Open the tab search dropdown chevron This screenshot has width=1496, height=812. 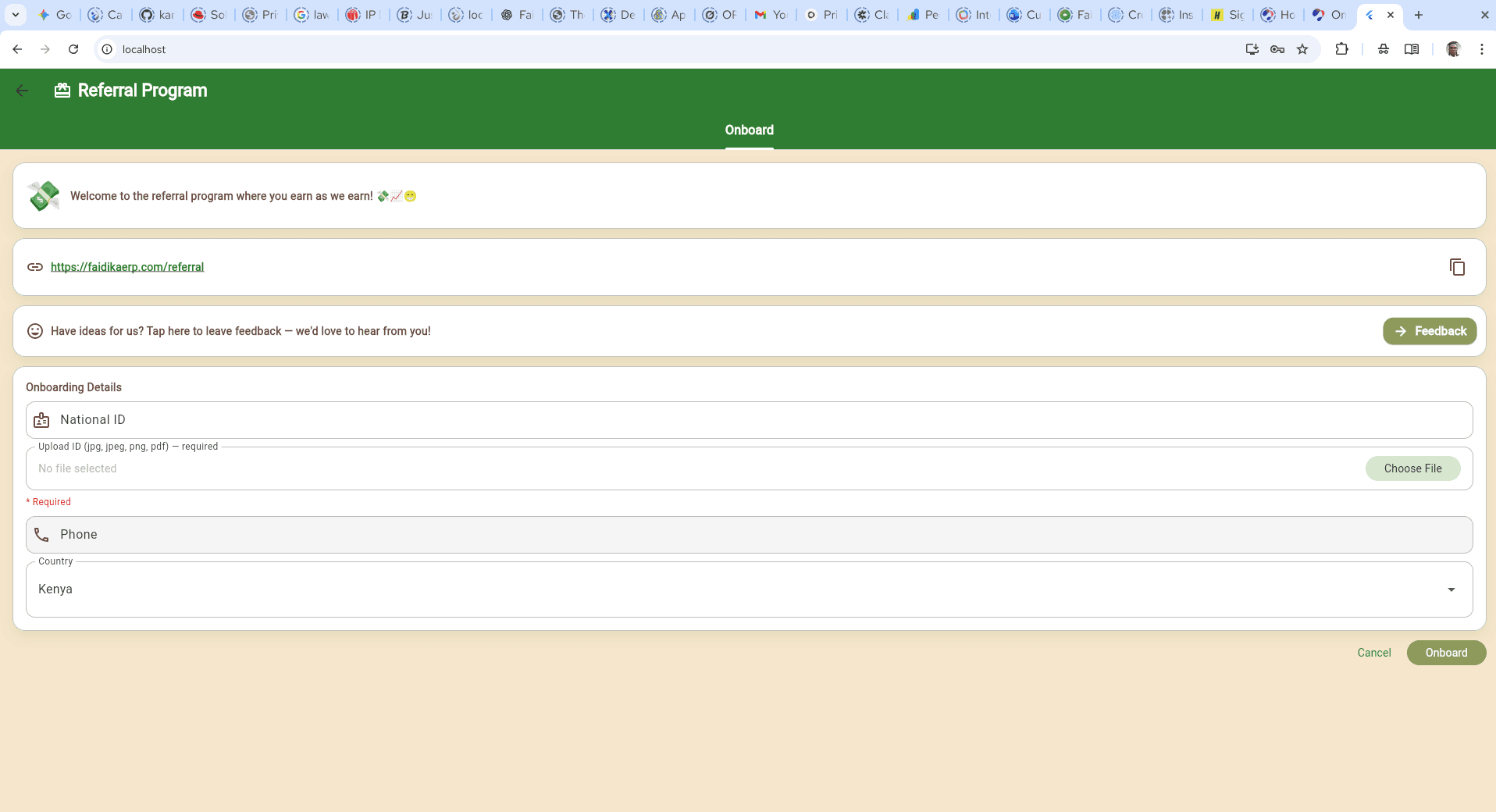16,15
